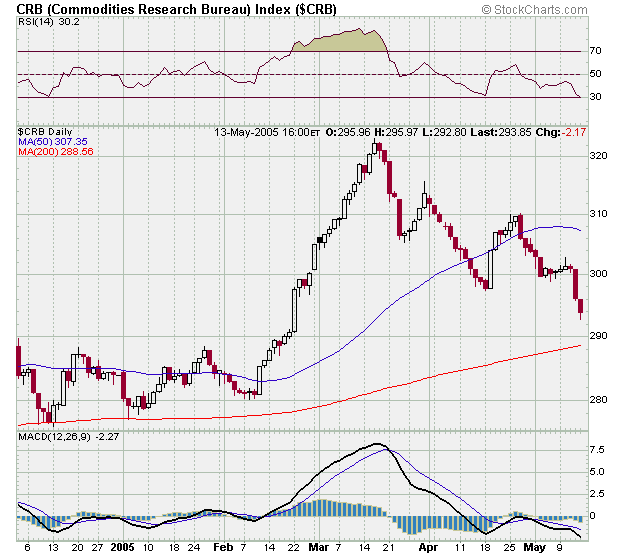Click the RSI axis label "50"
620x558 pixels.
pos(595,74)
